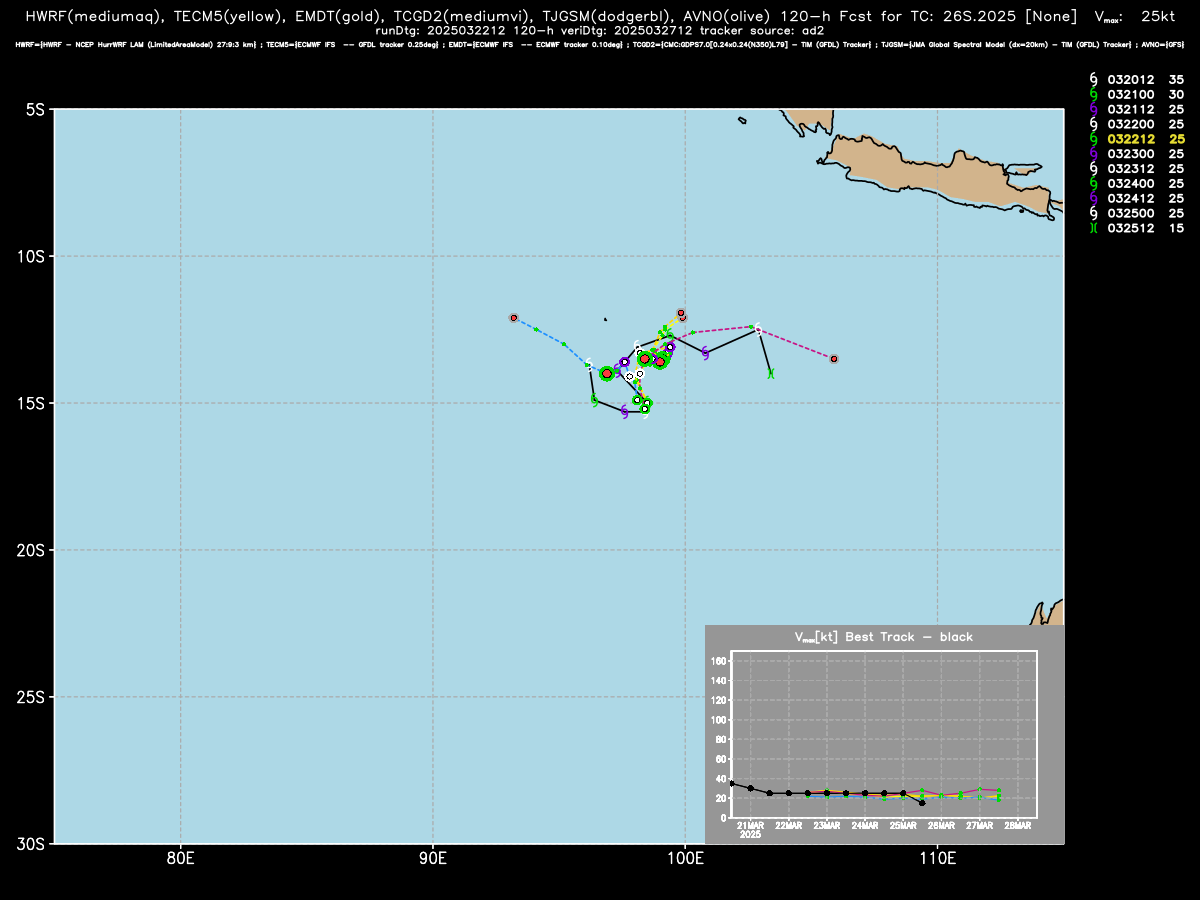Click the green dissipation symbol beside 032512
This screenshot has height=900, width=1200.
[x=1094, y=228]
